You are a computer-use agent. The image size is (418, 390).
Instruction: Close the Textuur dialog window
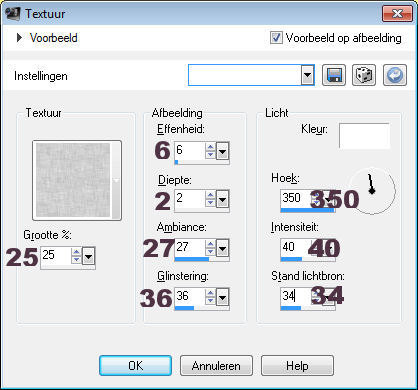[x=397, y=14]
